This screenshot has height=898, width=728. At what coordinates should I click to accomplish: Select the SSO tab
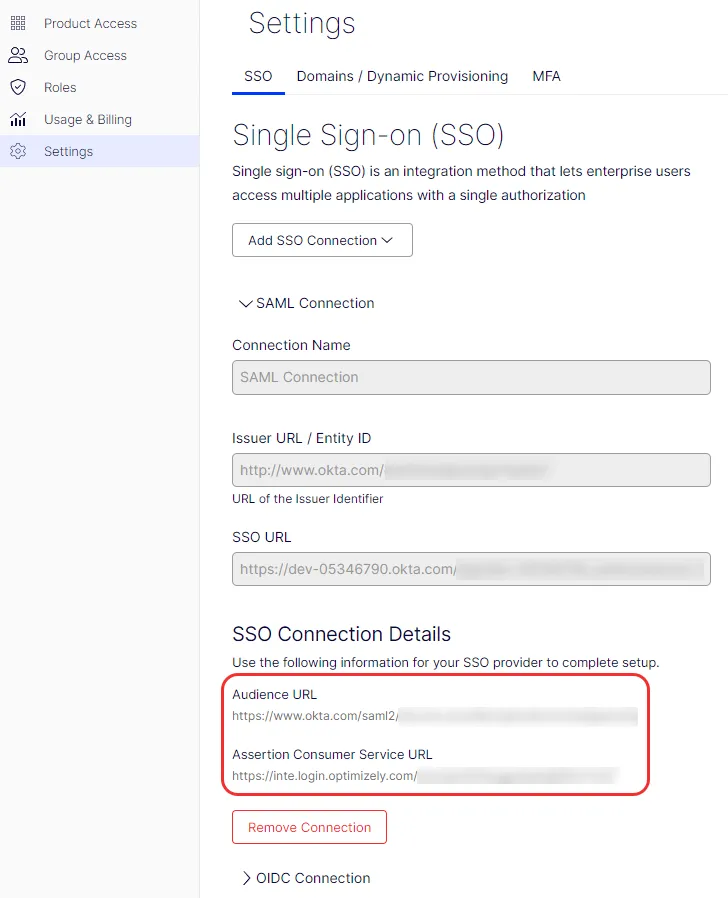pyautogui.click(x=258, y=76)
